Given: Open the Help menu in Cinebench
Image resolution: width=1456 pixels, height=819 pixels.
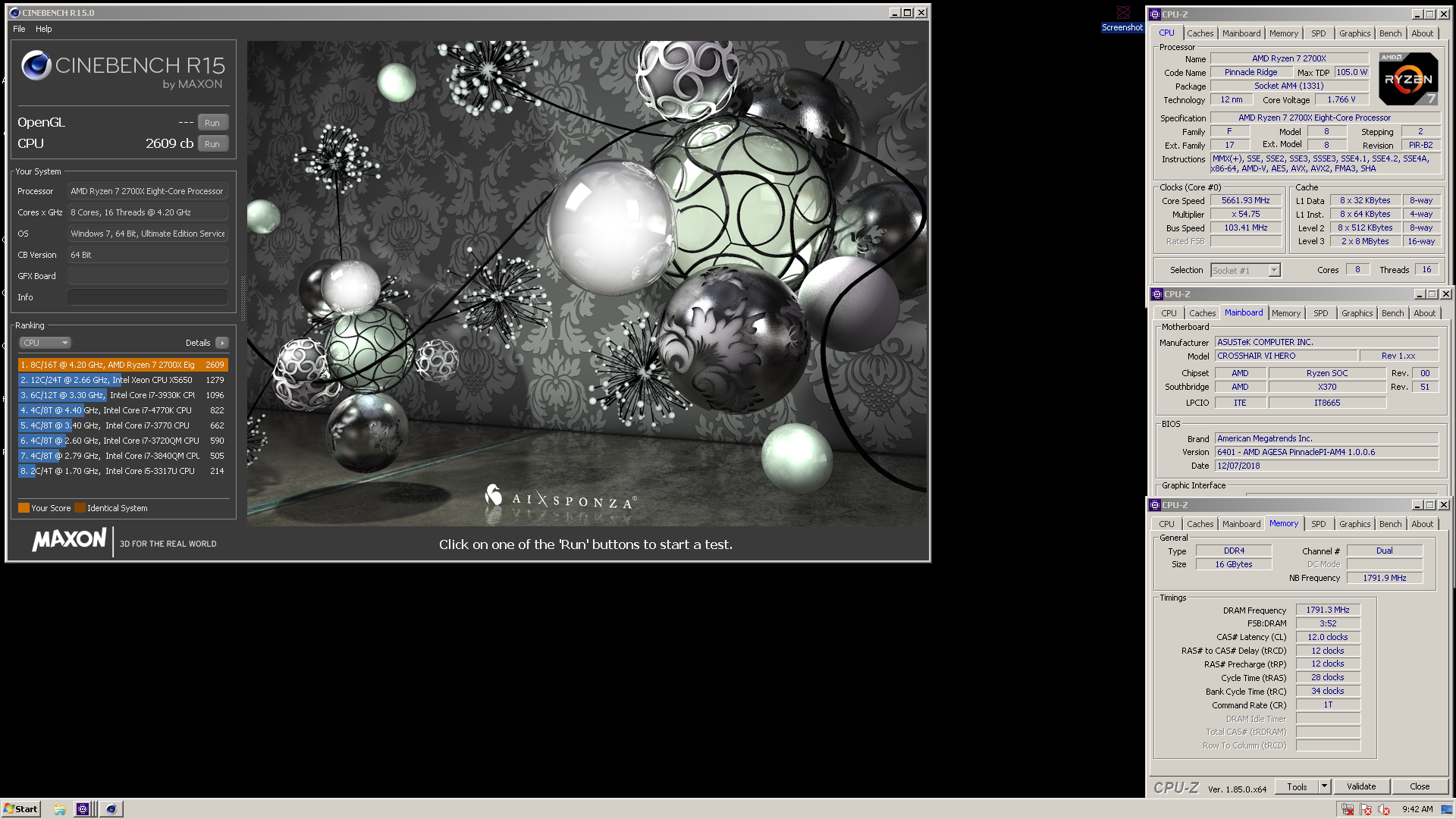Looking at the screenshot, I should tap(44, 29).
